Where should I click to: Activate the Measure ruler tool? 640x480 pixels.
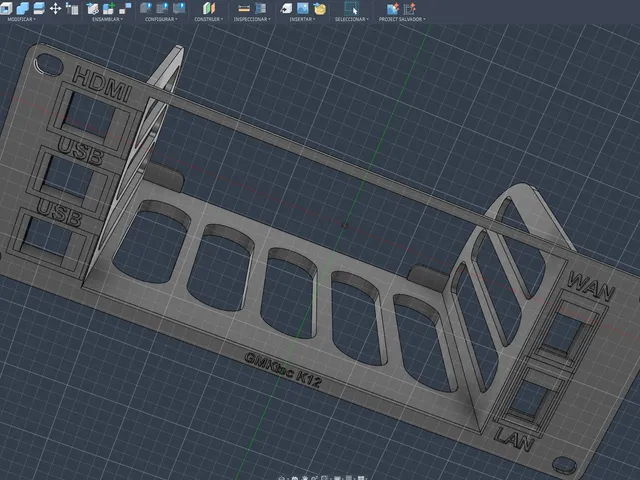click(x=244, y=8)
